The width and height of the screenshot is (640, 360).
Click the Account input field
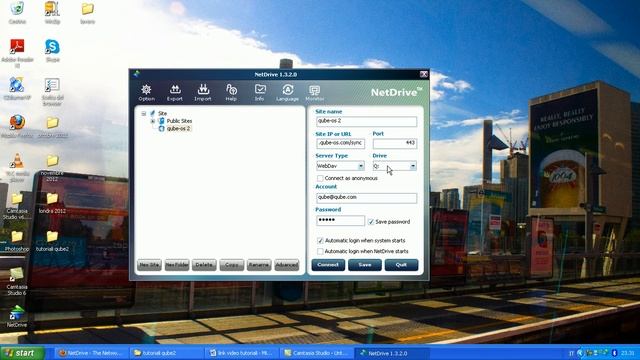[x=367, y=198]
